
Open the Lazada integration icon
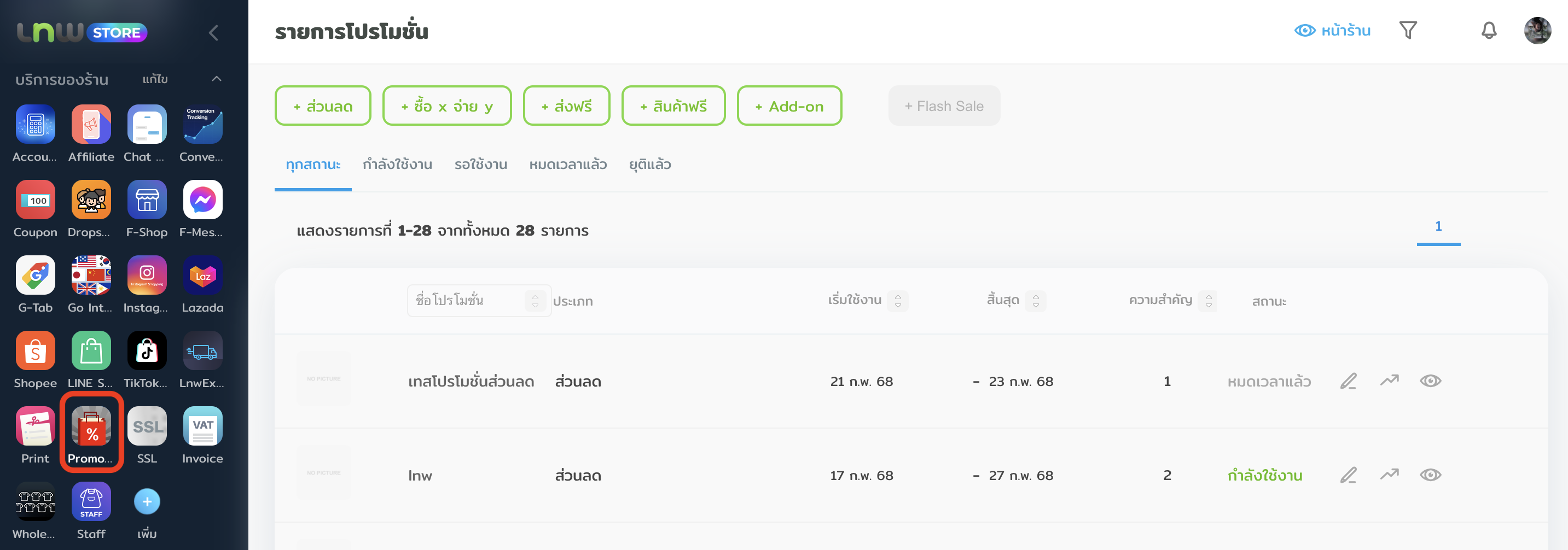click(x=202, y=276)
